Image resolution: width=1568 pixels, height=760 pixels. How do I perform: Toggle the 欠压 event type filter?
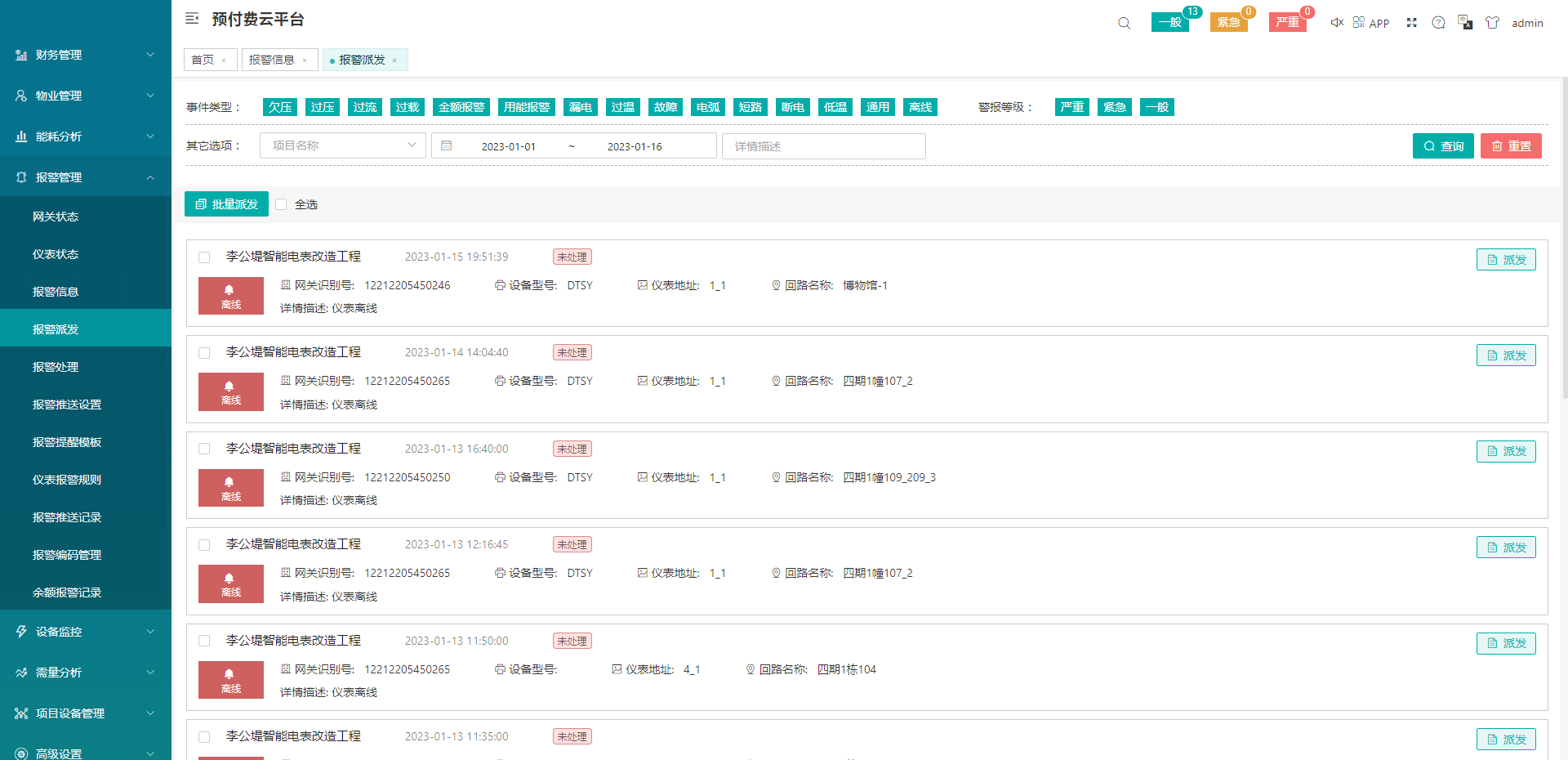tap(280, 107)
